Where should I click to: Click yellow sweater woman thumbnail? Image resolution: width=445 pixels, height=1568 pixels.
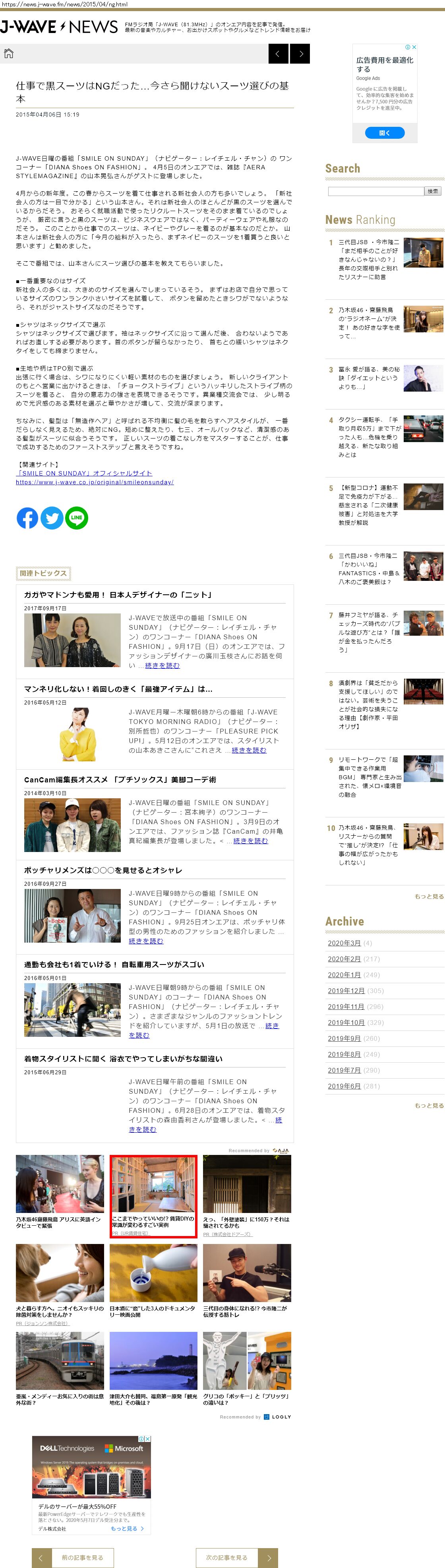point(72,734)
